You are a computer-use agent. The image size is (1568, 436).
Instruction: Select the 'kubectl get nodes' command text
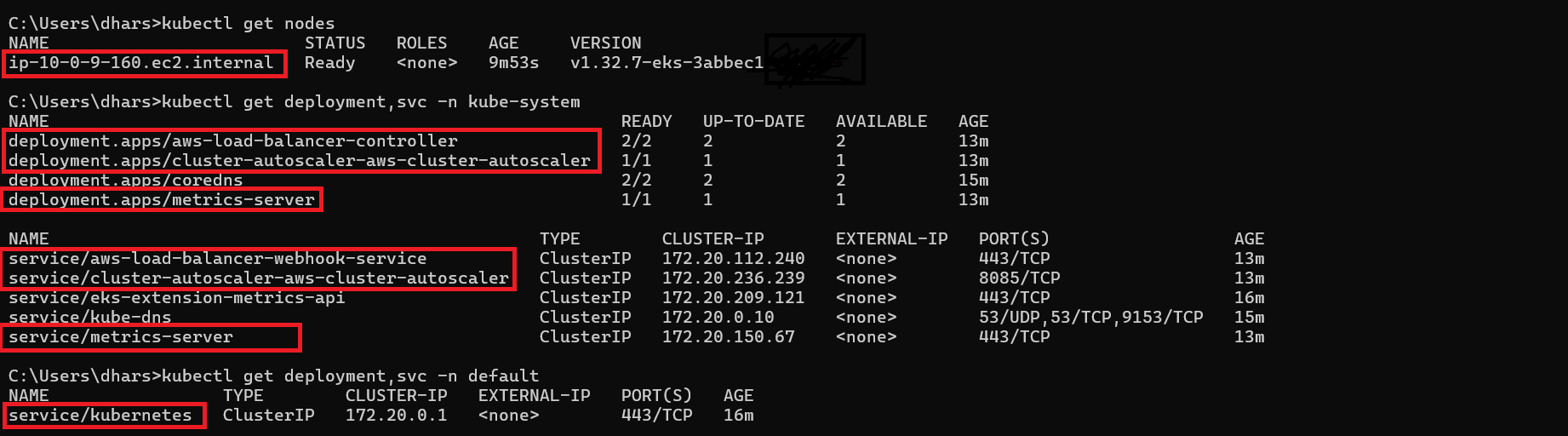pos(248,24)
